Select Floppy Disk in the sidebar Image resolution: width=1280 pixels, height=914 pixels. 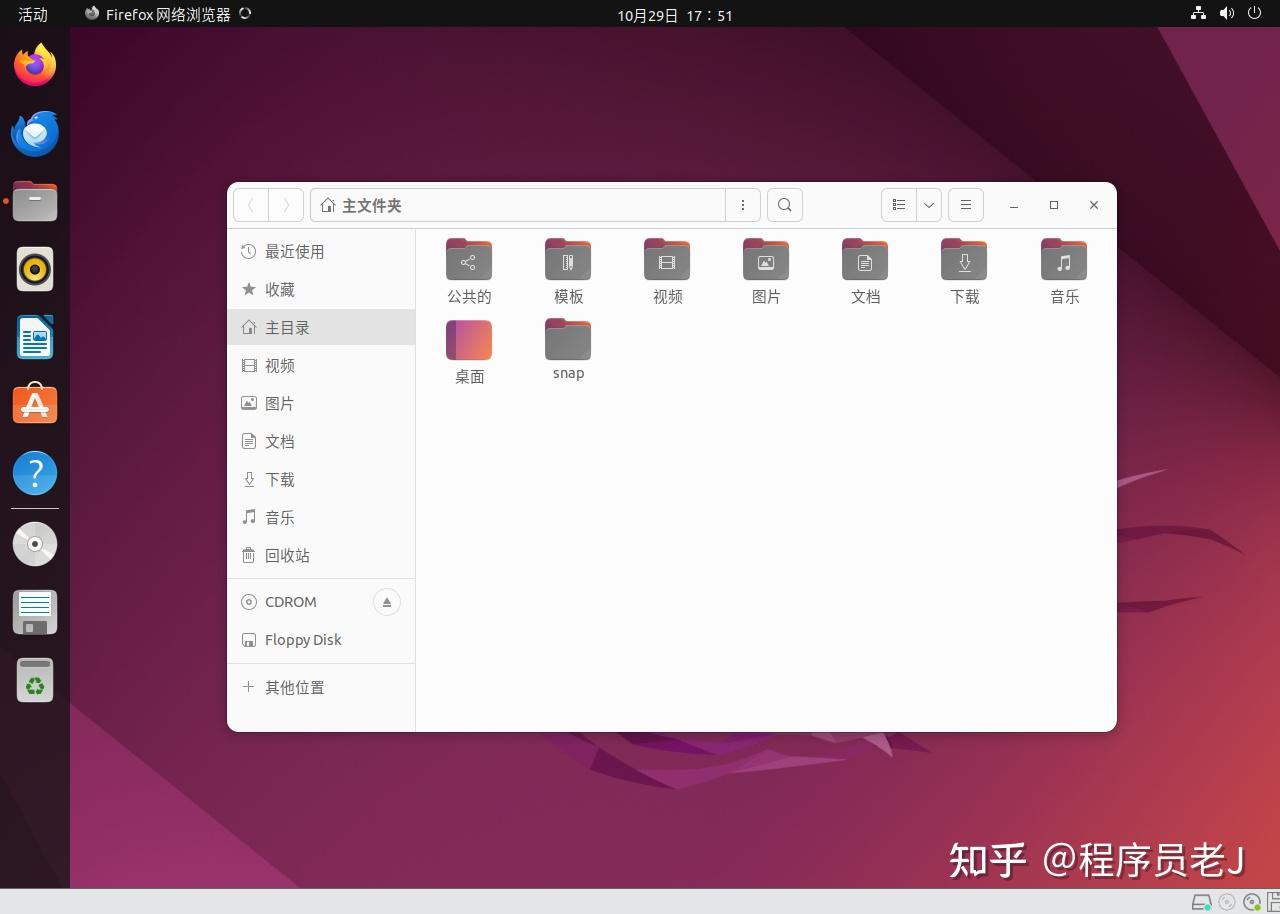(x=302, y=639)
